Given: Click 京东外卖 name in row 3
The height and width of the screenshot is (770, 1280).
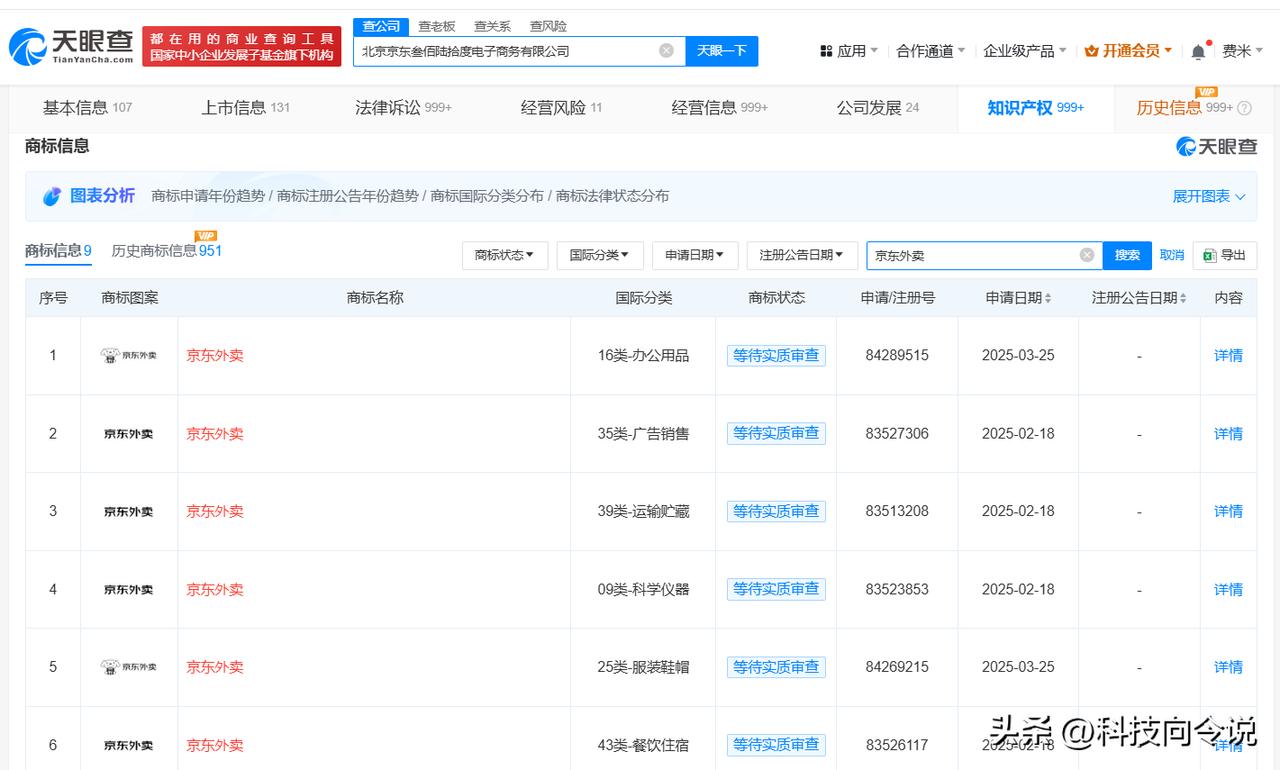Looking at the screenshot, I should 215,511.
